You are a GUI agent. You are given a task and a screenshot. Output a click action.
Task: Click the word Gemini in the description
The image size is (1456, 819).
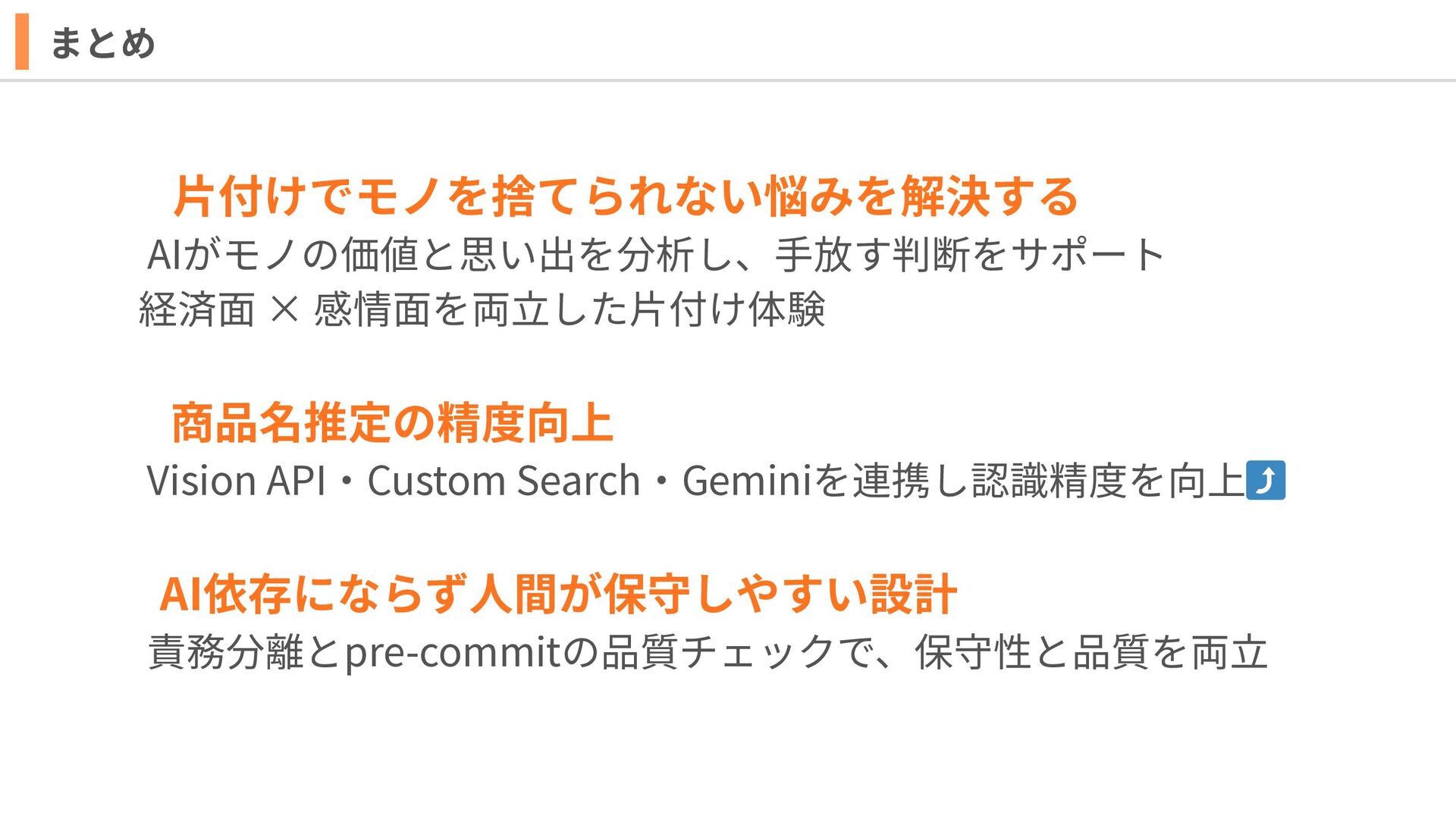[747, 481]
